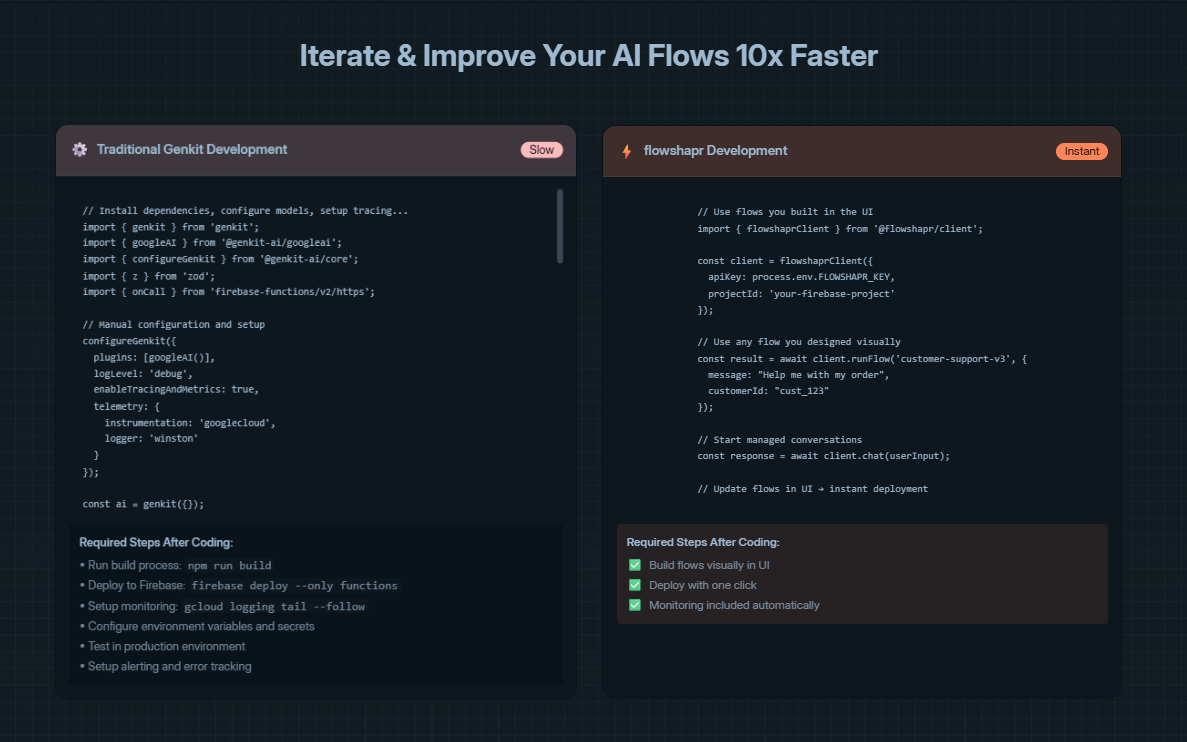Click the 'Monitoring included automatically' label
The width and height of the screenshot is (1187, 742).
pyautogui.click(x=734, y=605)
